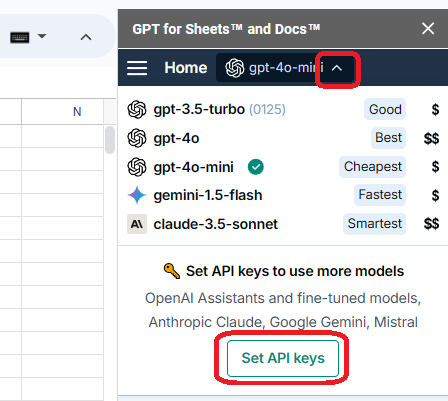The width and height of the screenshot is (448, 401).
Task: Click the Set API keys to use more models heading
Action: (x=295, y=271)
